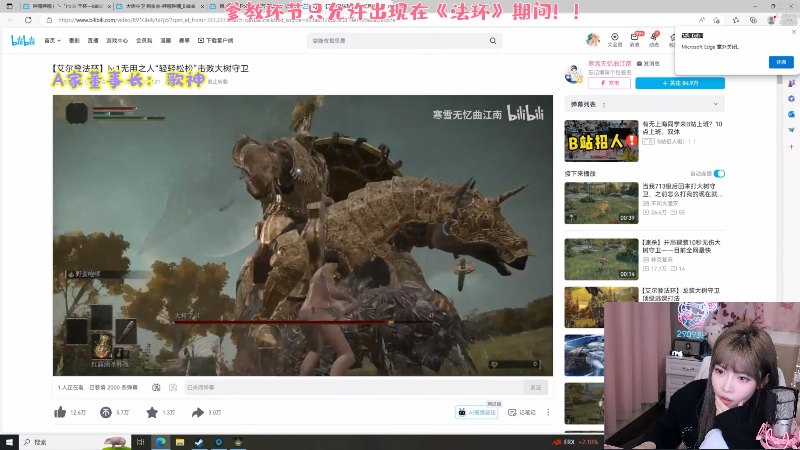Open the 赛事 events menu item
The width and height of the screenshot is (800, 450).
tap(184, 40)
